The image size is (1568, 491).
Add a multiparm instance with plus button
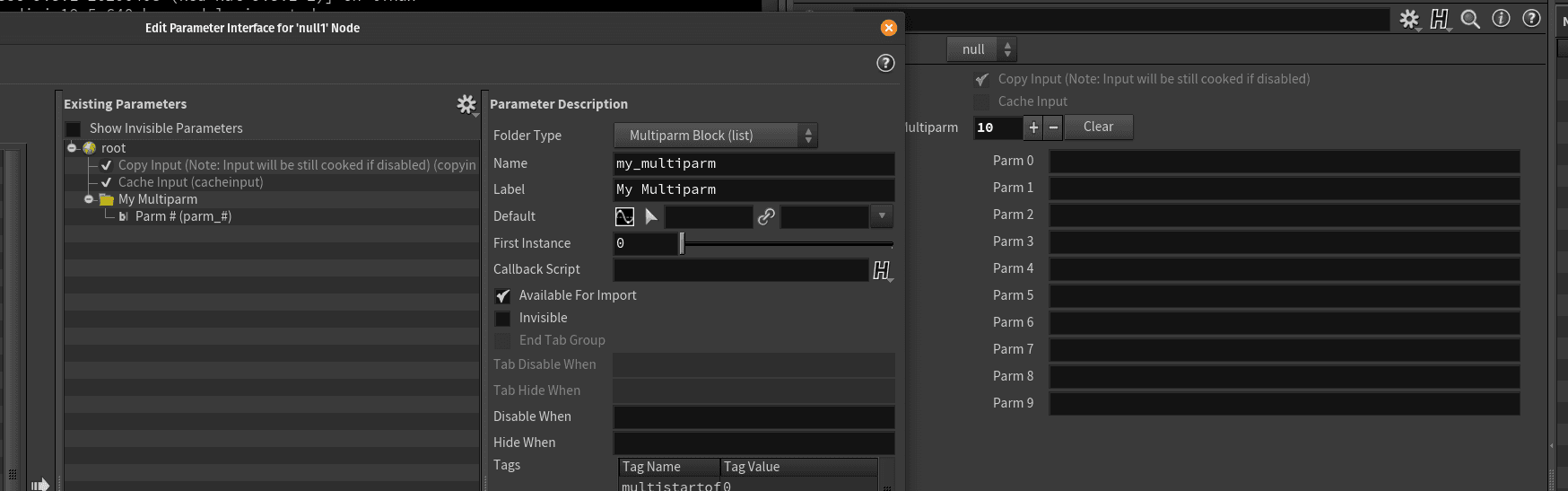point(1033,127)
